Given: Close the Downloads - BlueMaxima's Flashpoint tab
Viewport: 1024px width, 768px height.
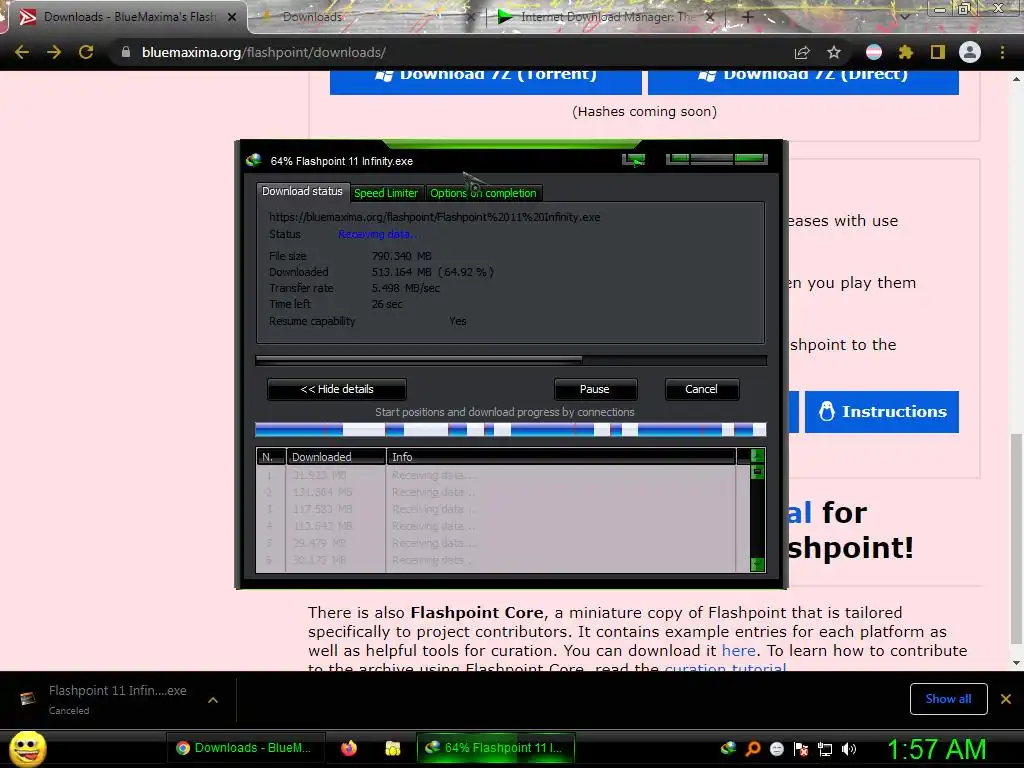Looking at the screenshot, I should point(232,17).
